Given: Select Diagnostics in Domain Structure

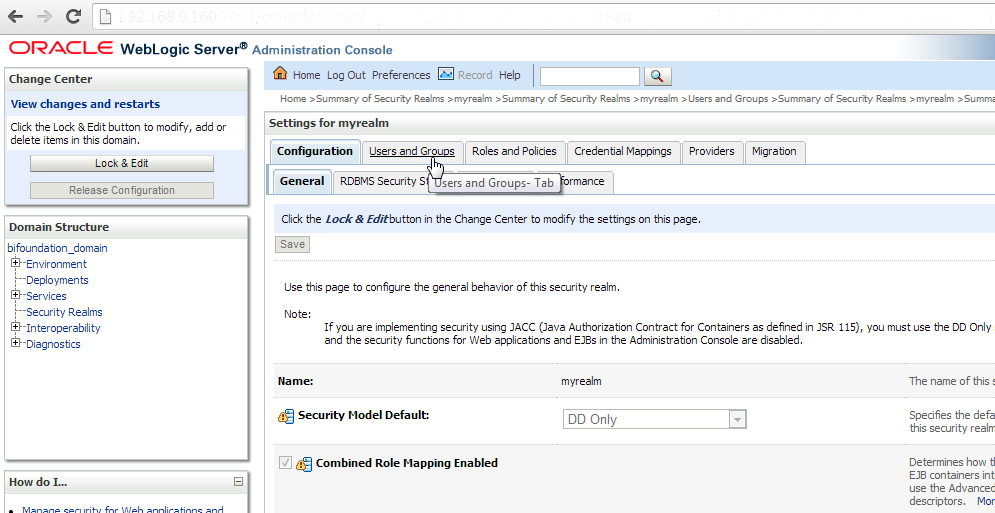Looking at the screenshot, I should pyautogui.click(x=53, y=344).
